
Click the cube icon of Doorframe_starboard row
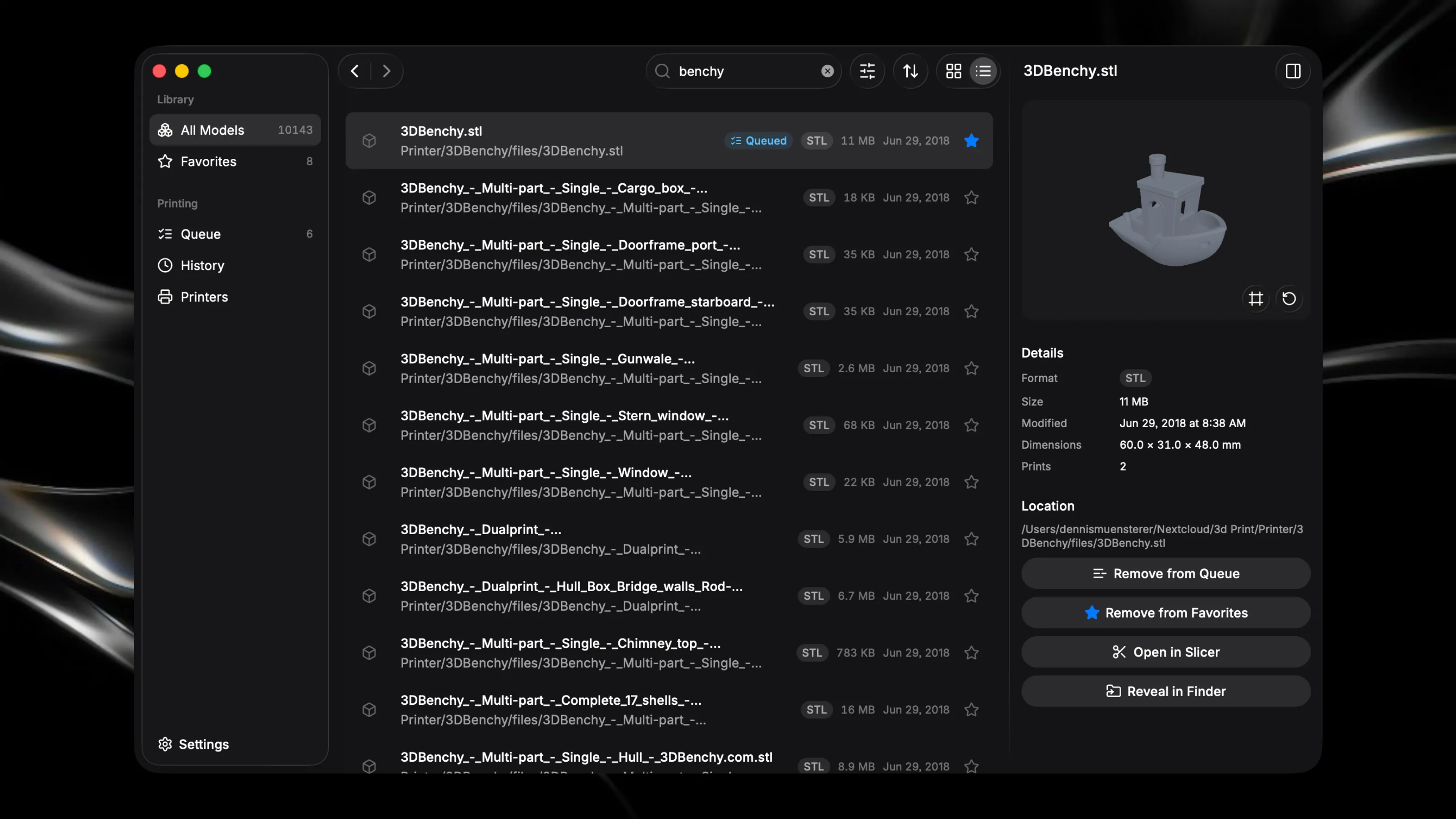click(x=369, y=311)
